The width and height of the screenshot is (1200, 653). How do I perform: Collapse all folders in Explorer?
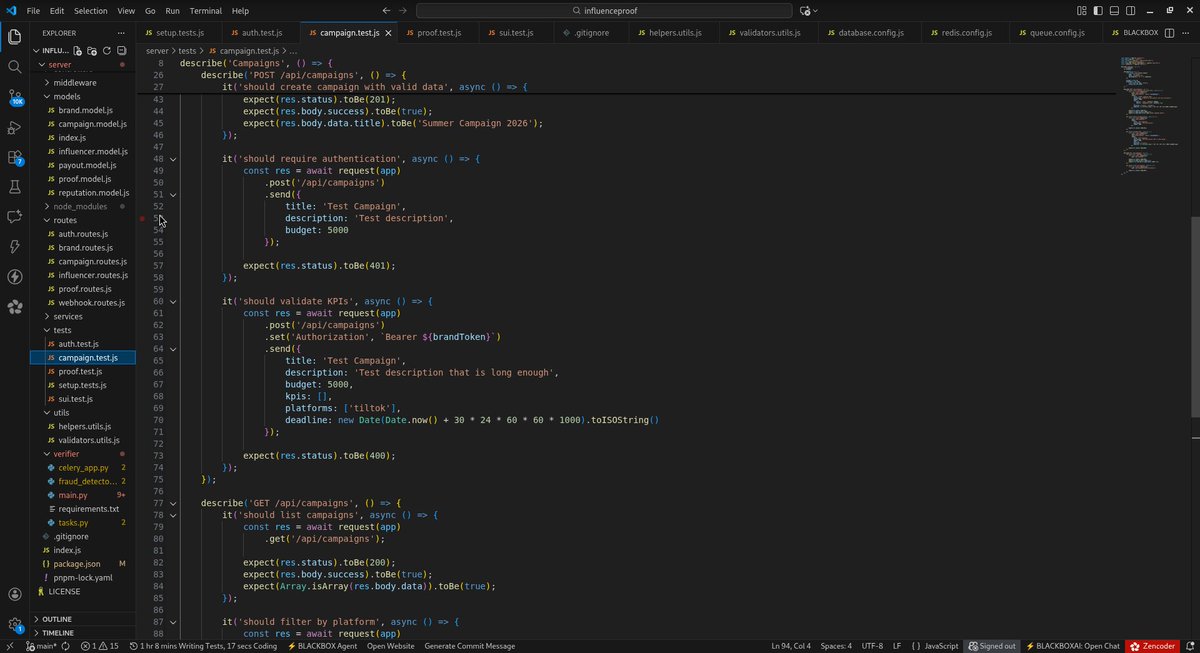[x=121, y=50]
